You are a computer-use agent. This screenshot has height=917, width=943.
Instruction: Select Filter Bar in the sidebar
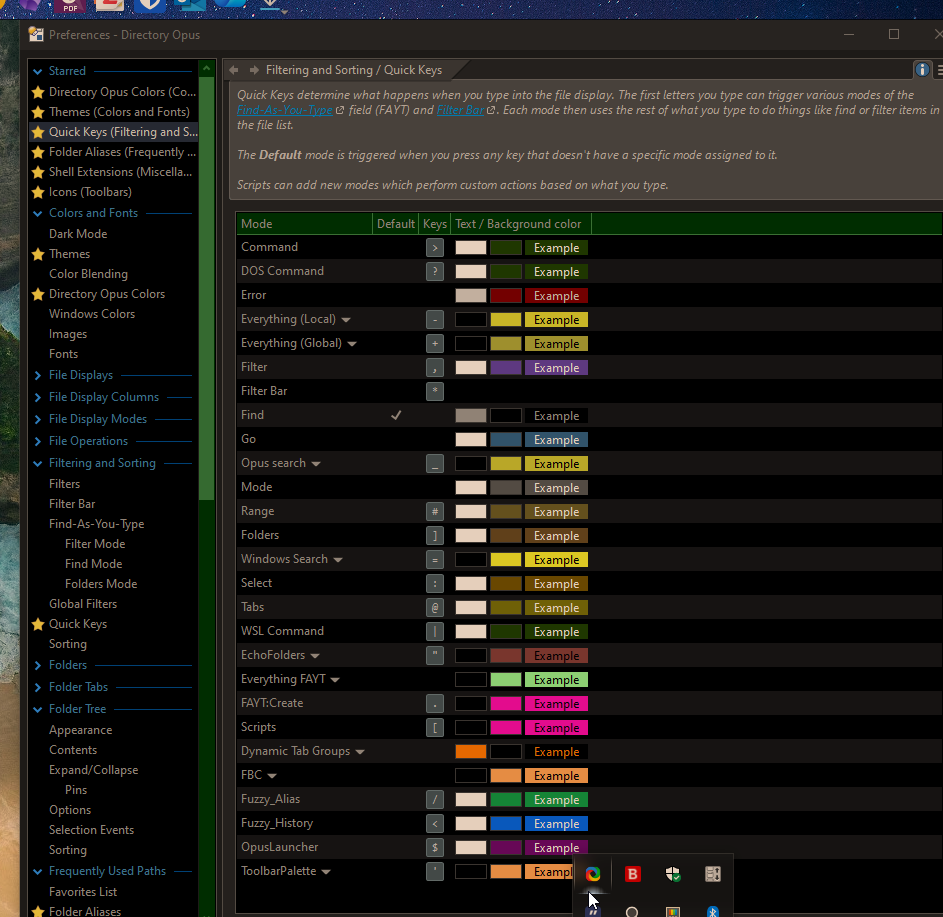point(72,504)
